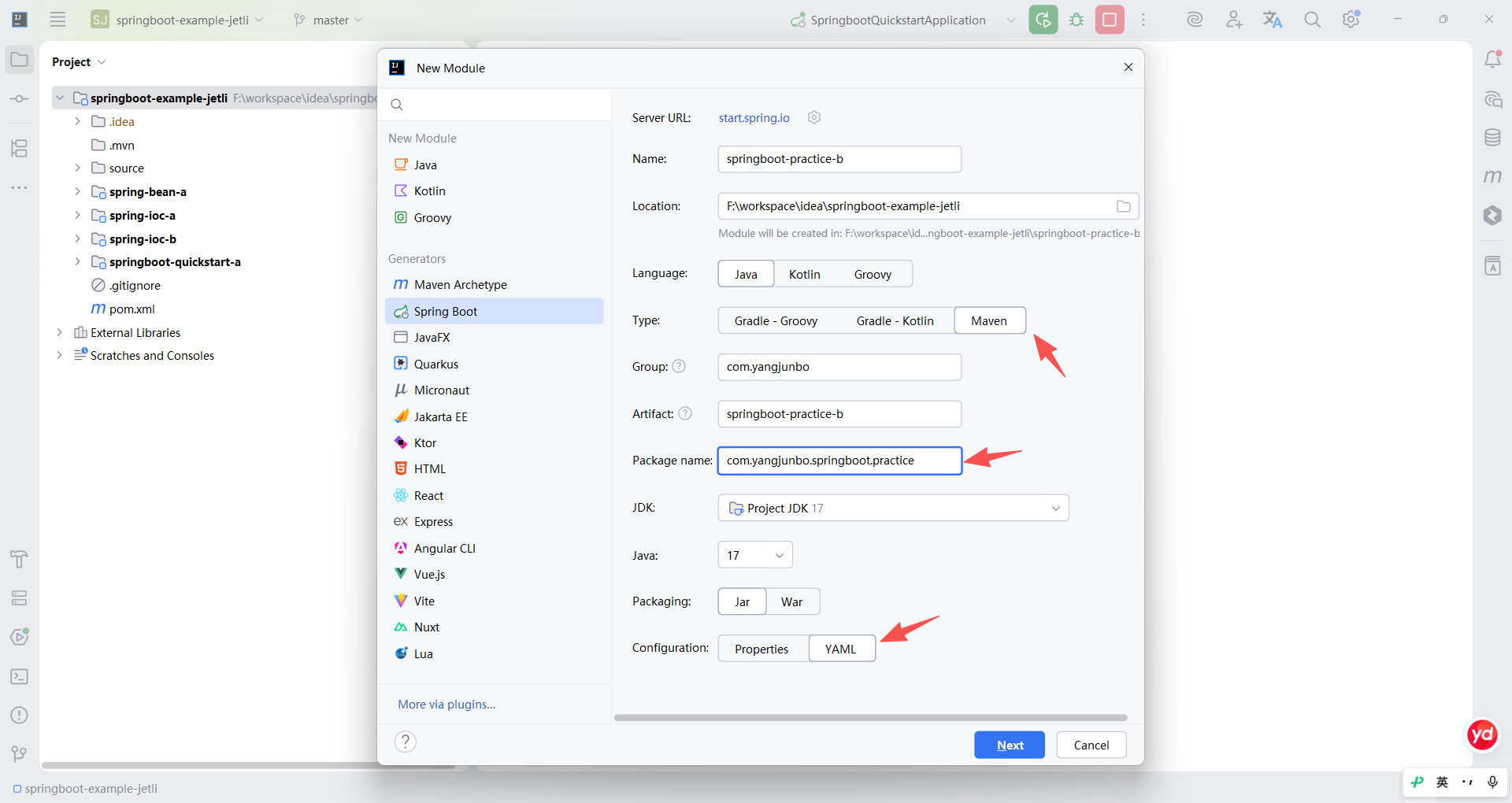The height and width of the screenshot is (803, 1512).
Task: Expand the spring-bean-a module
Action: click(77, 191)
